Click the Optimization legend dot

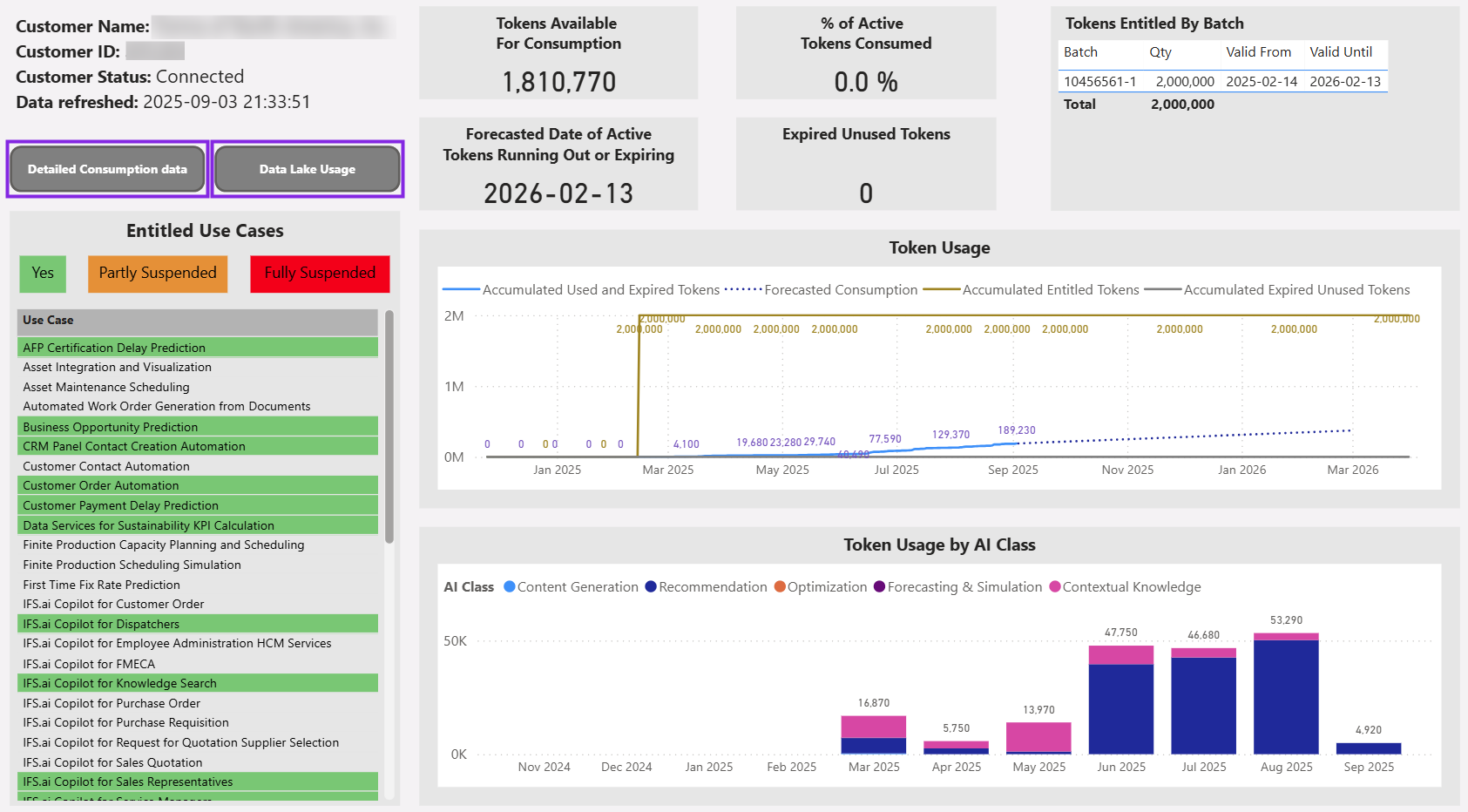tap(780, 587)
